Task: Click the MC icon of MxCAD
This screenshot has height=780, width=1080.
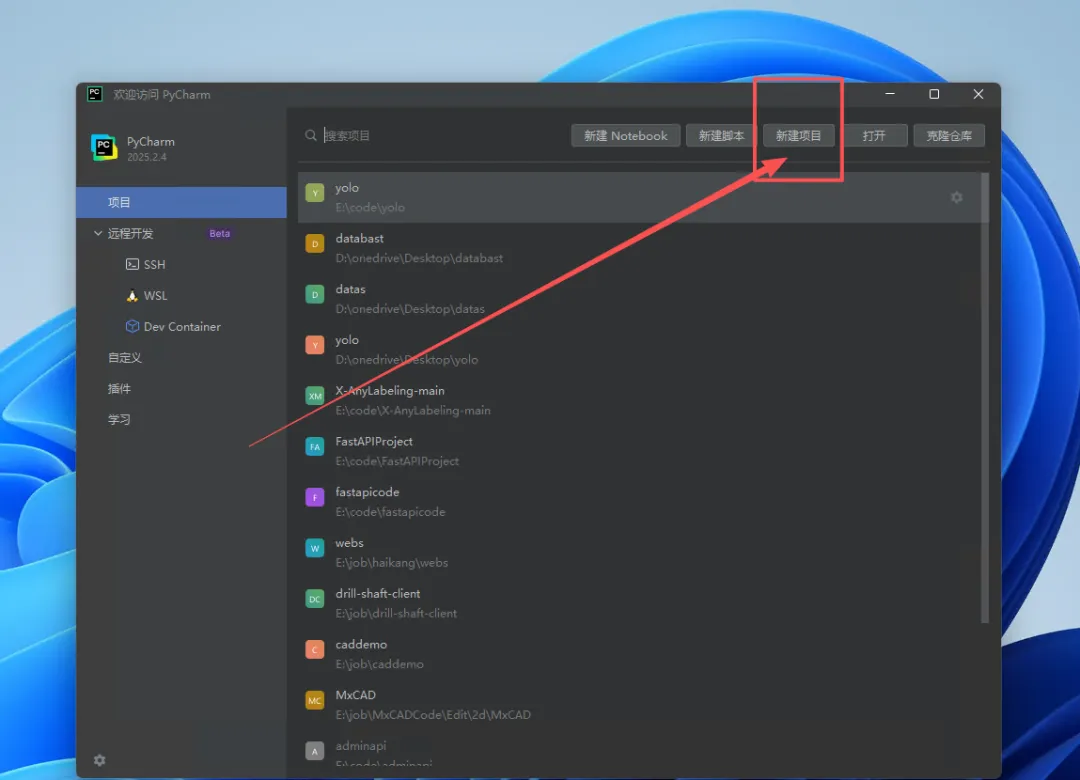Action: pyautogui.click(x=315, y=701)
